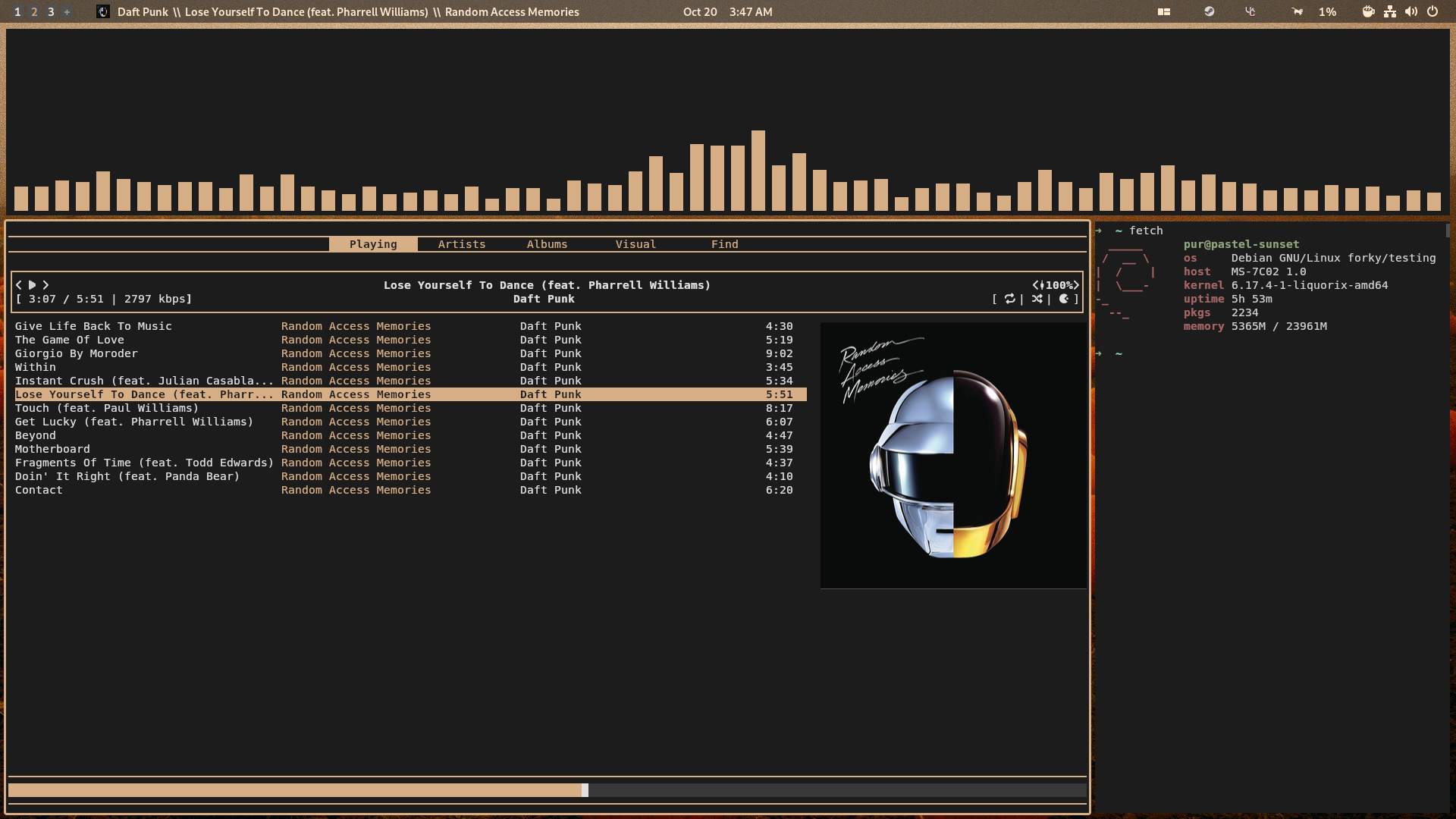Click the song progress bar handle
Viewport: 1456px width, 819px height.
point(585,790)
